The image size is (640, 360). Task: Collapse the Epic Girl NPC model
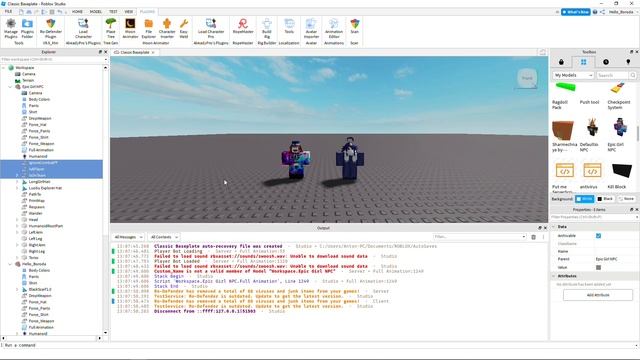pyautogui.click(x=10, y=87)
